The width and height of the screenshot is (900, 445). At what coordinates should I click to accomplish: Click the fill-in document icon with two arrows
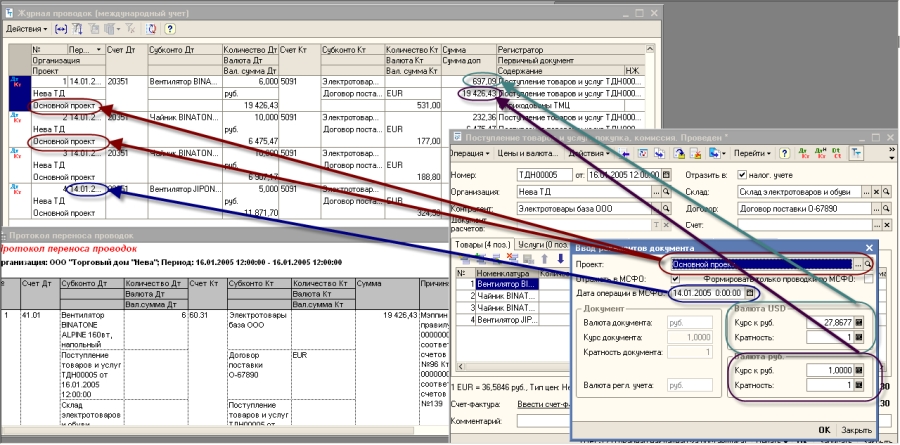(x=660, y=153)
